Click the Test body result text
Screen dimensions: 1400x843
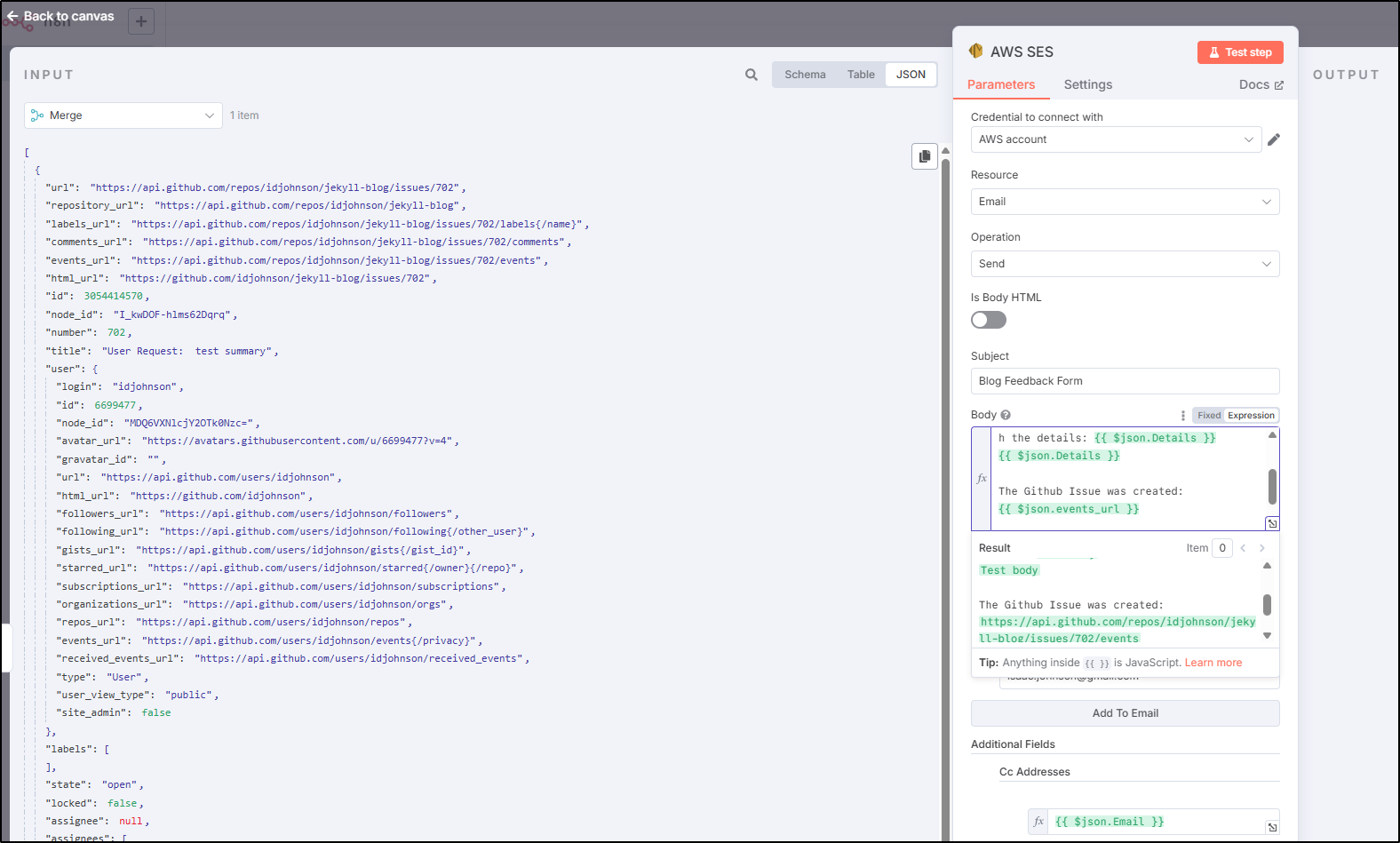pyautogui.click(x=1009, y=570)
